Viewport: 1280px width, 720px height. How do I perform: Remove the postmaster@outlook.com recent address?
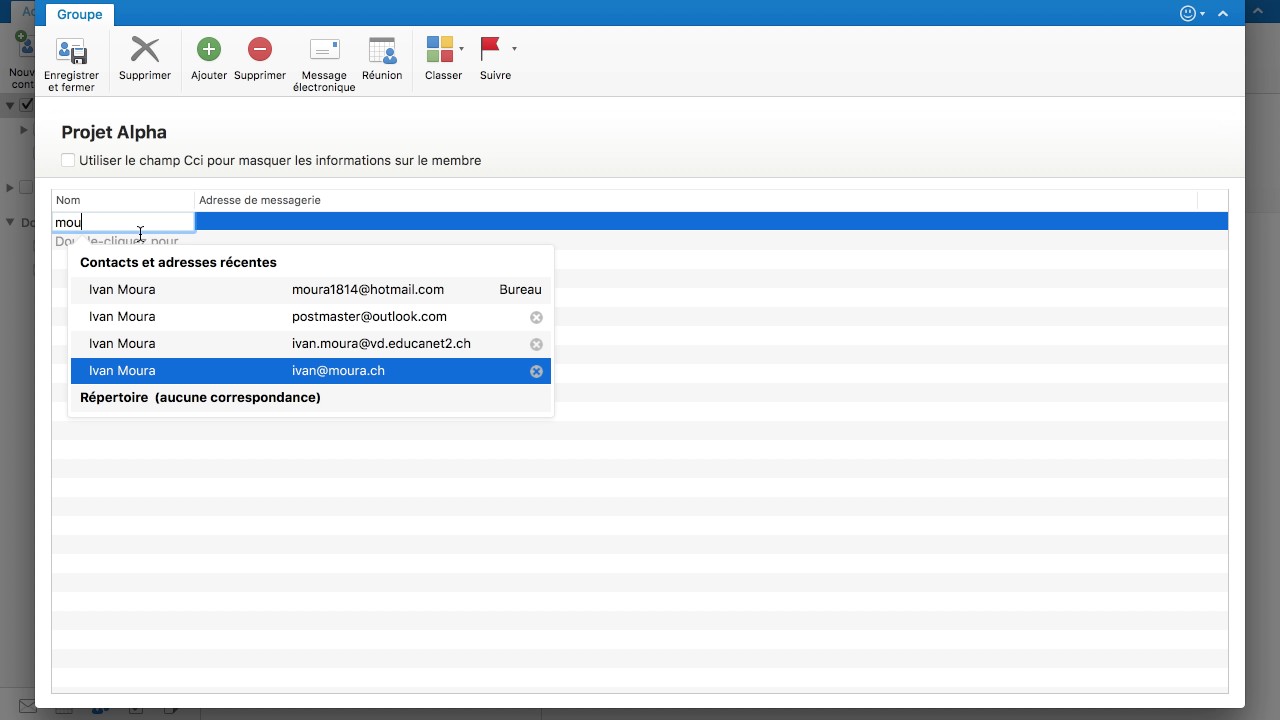click(x=536, y=317)
